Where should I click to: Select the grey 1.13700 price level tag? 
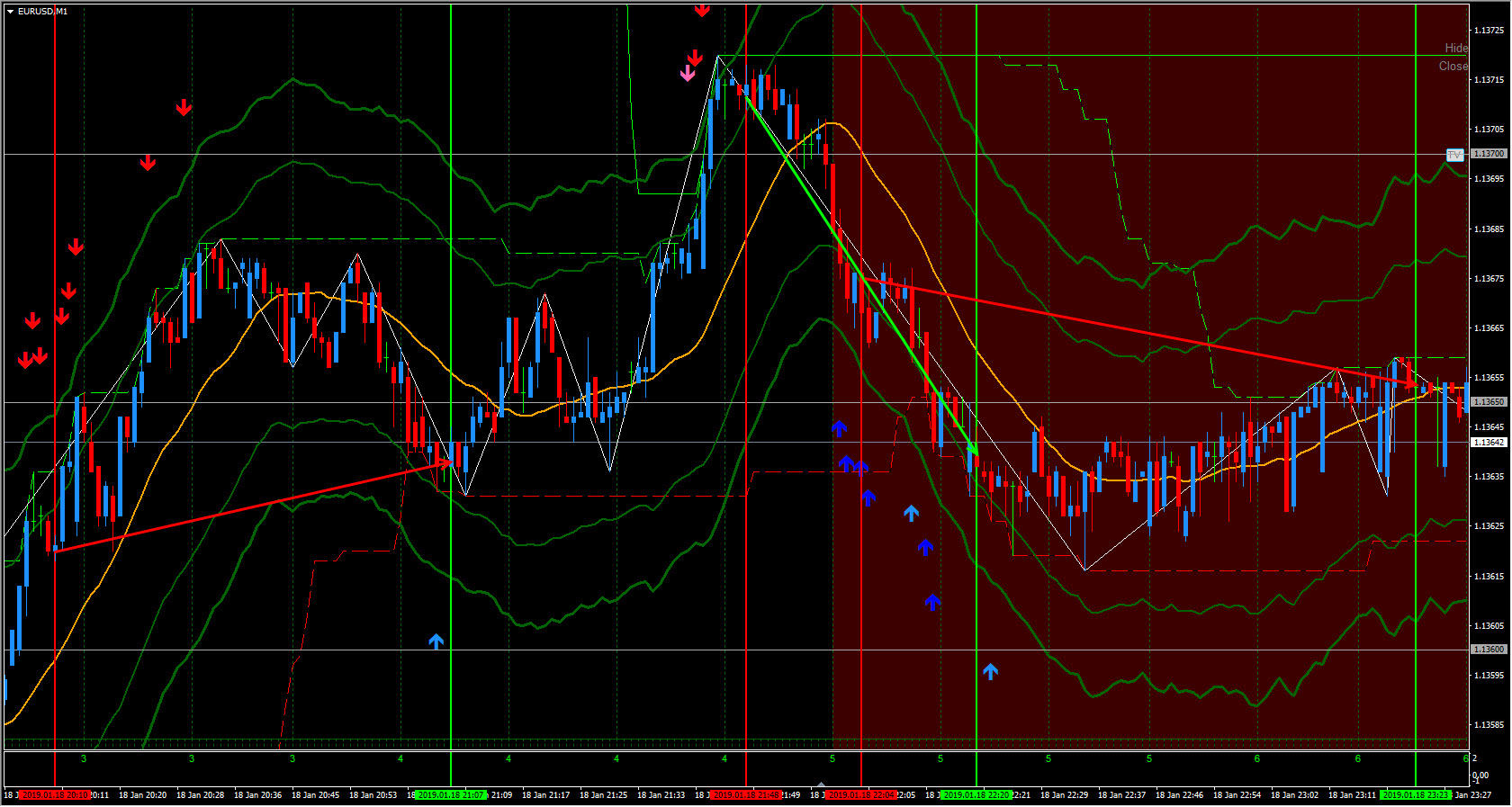(x=1489, y=154)
